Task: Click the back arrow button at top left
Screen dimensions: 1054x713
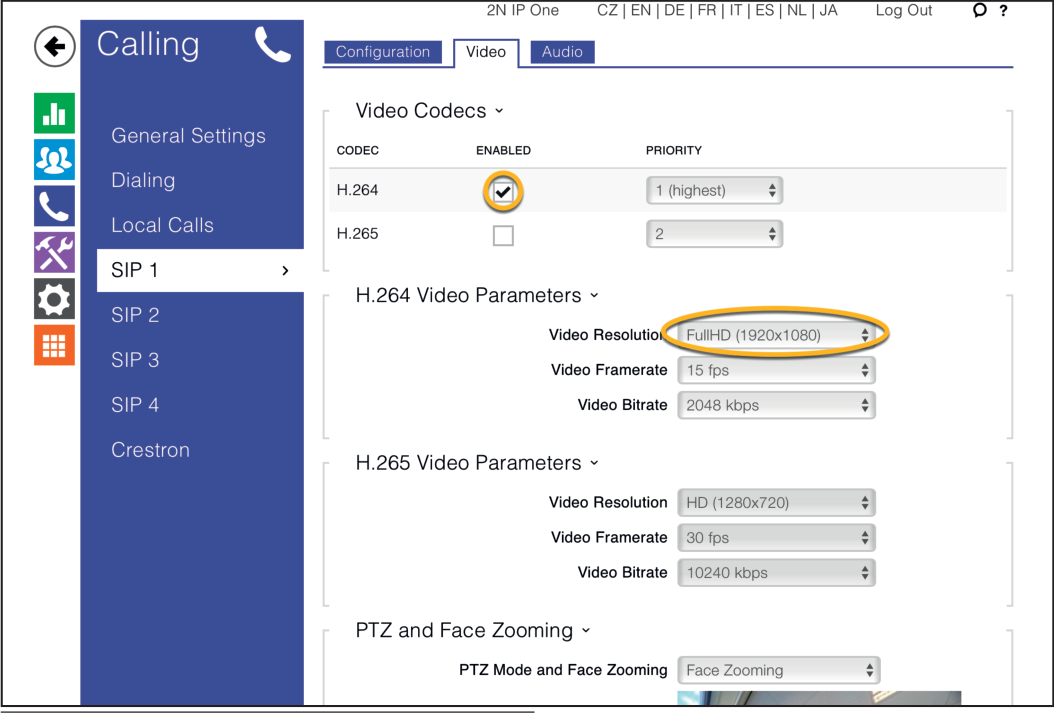Action: point(54,47)
